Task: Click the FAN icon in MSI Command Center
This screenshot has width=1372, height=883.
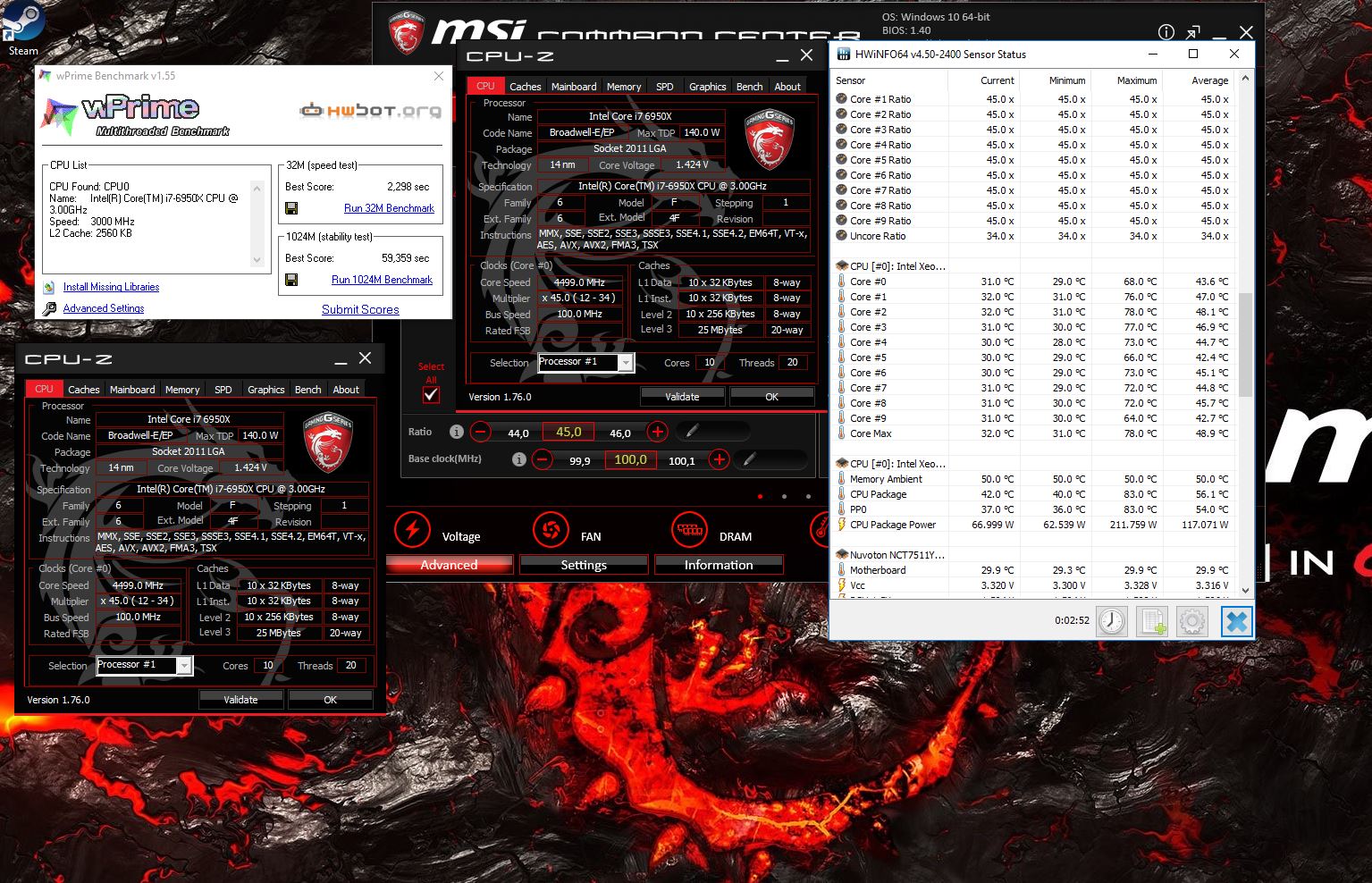Action: (551, 529)
